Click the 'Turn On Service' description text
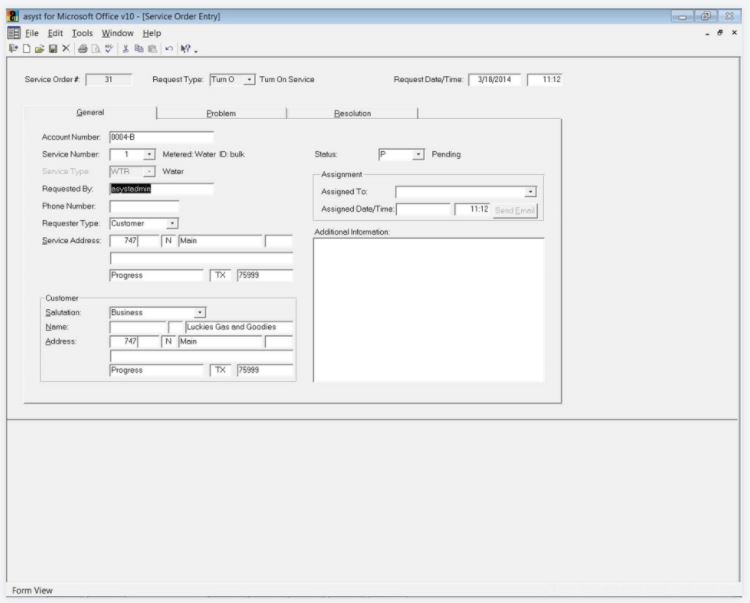This screenshot has height=603, width=750. [287, 79]
